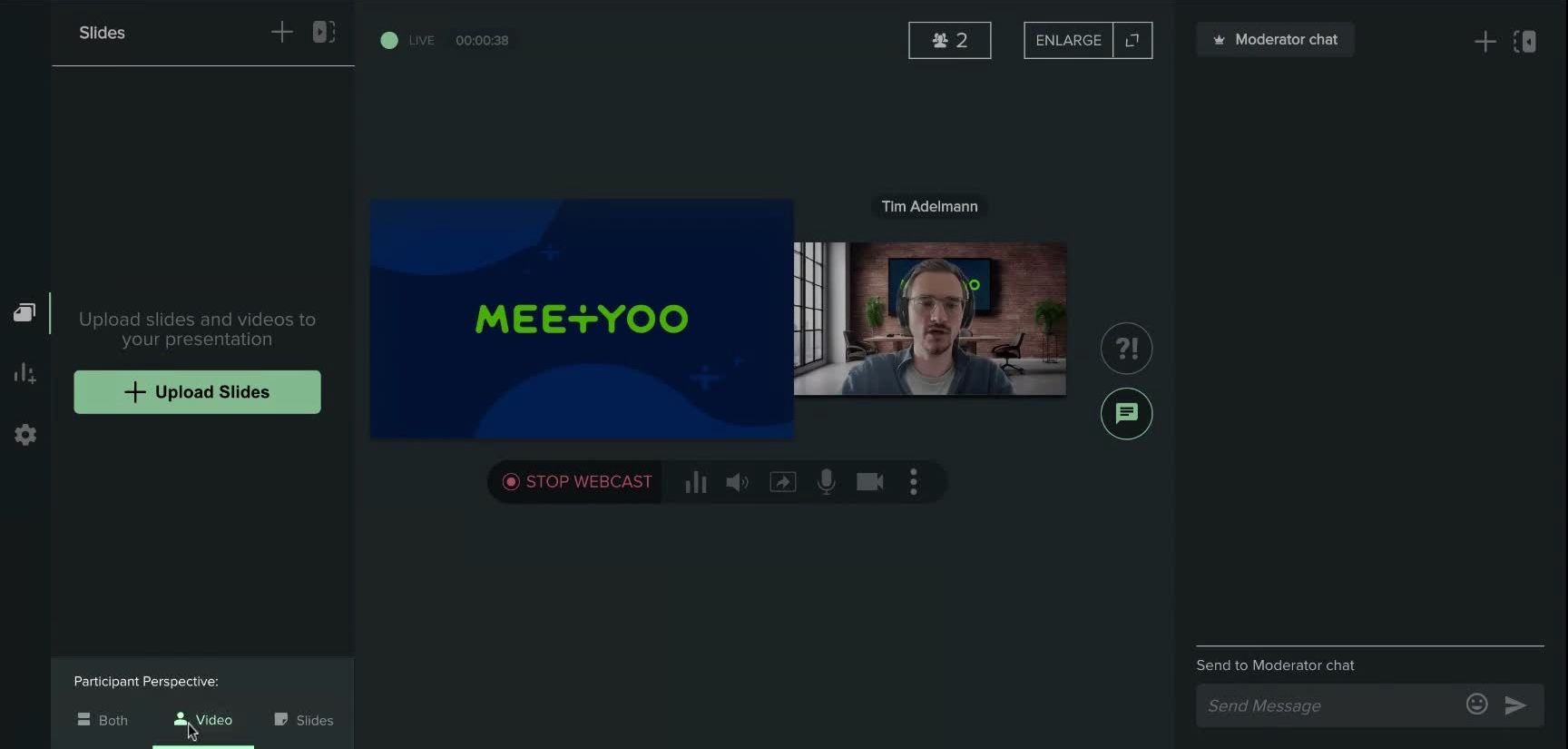Viewport: 1568px width, 749px height.
Task: Open the three-dot more options menu
Action: [x=914, y=482]
